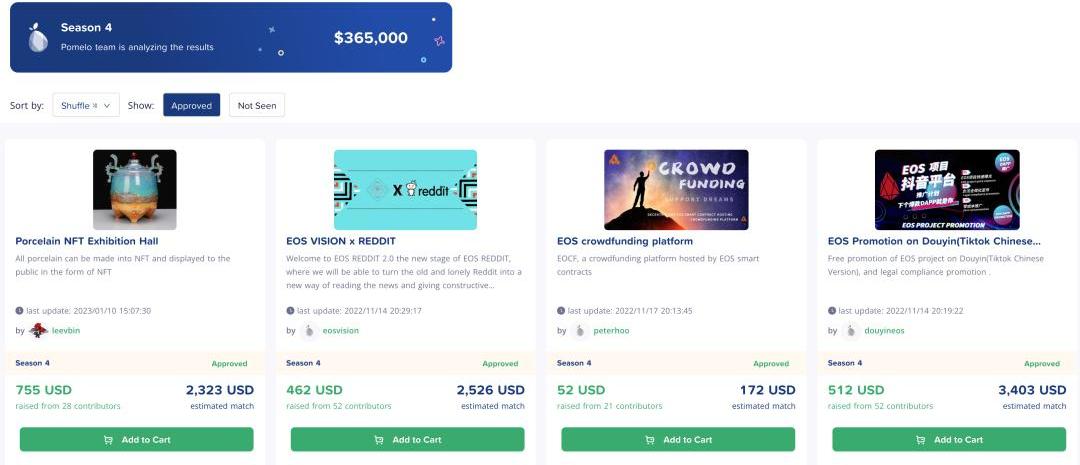
Task: Add EOS Promotion on Douyin to cart
Action: pyautogui.click(x=949, y=440)
